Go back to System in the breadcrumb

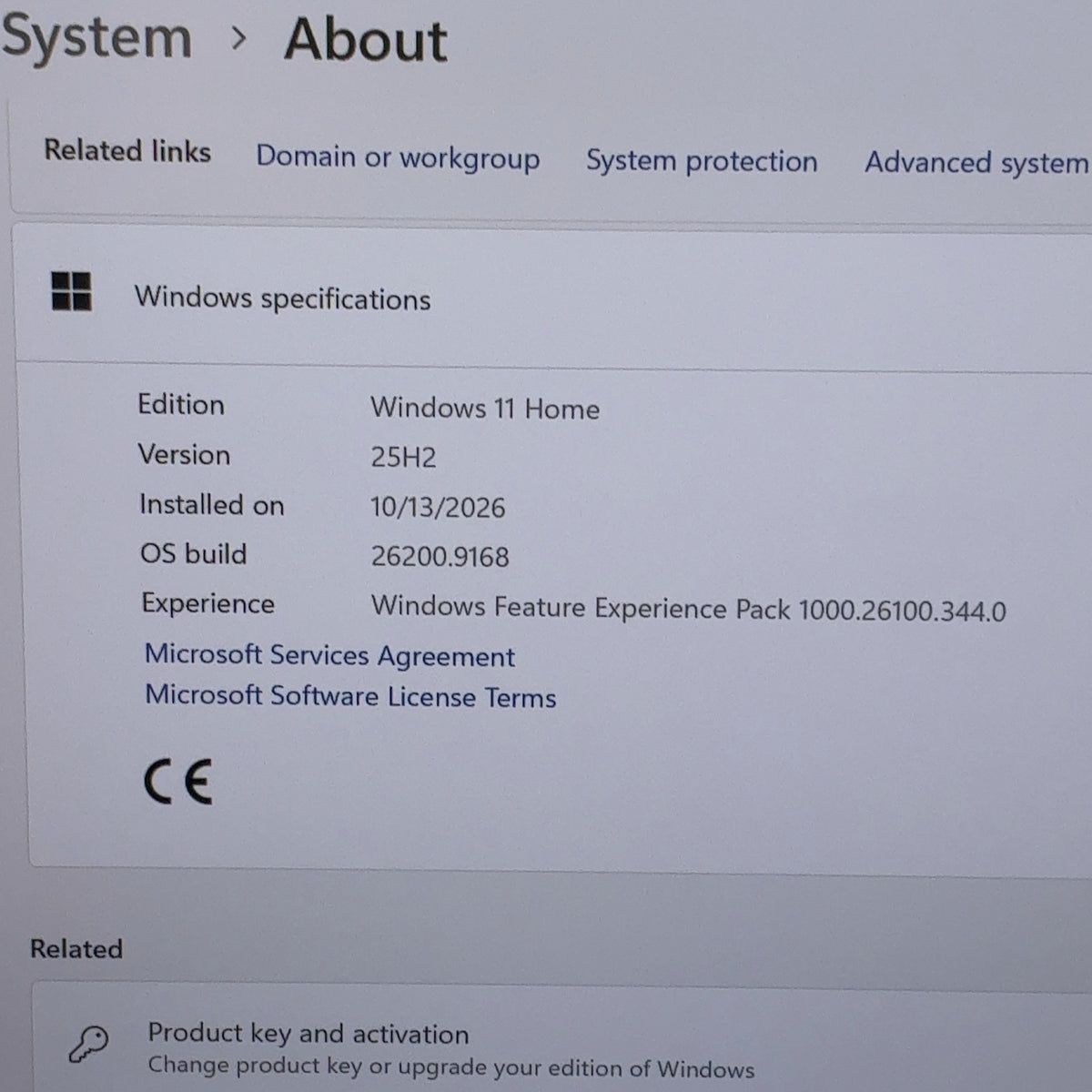tap(96, 38)
